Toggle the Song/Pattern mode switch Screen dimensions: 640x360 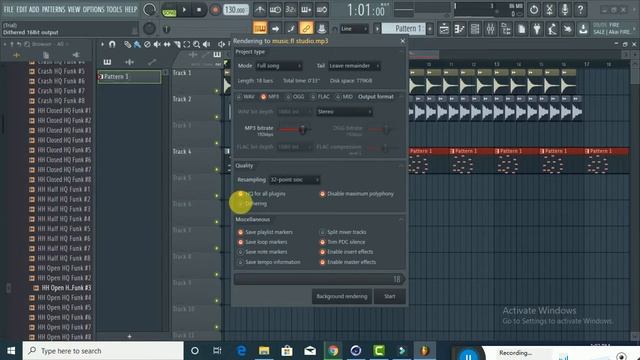tap(169, 11)
